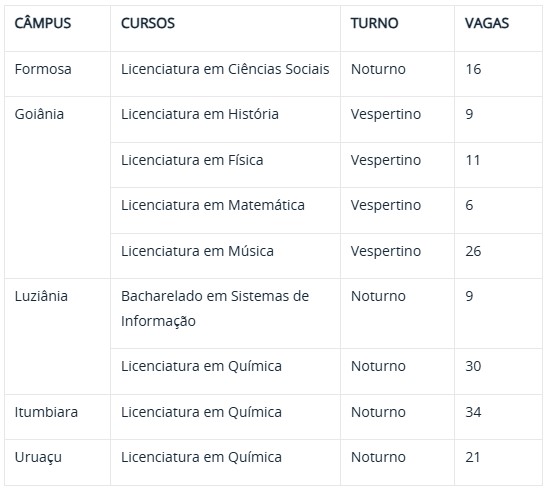The width and height of the screenshot is (548, 491).
Task: Select the Goiânia campus cell
Action: [39, 114]
